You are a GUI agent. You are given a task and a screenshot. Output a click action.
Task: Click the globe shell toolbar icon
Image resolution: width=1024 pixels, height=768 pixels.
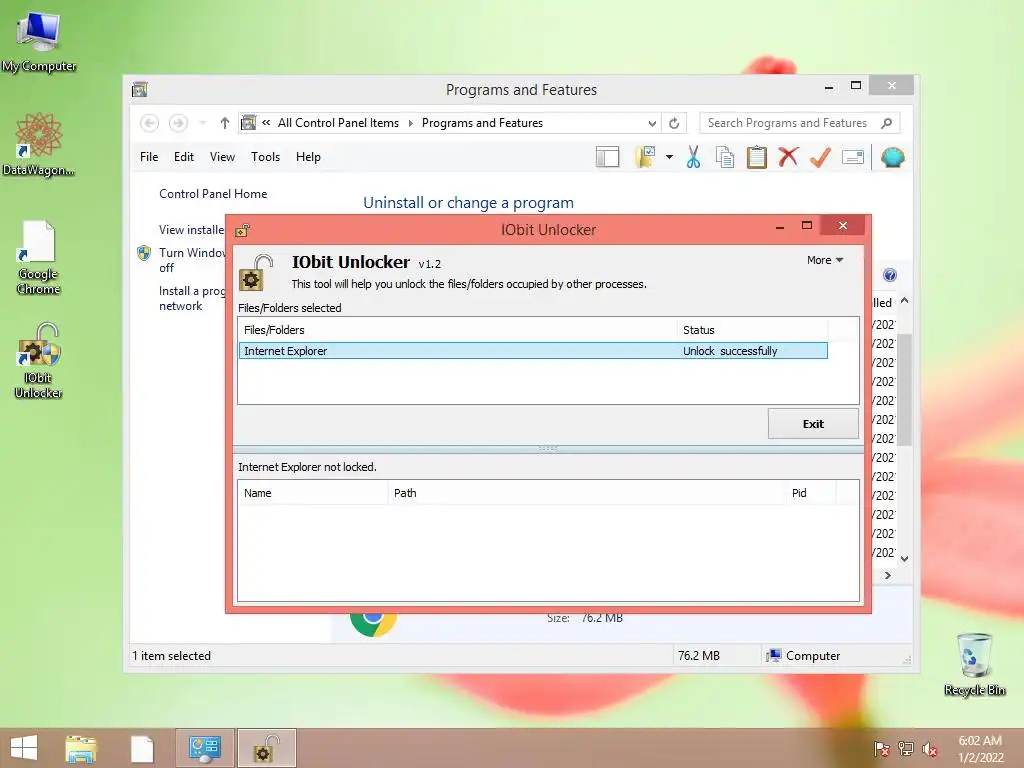(x=892, y=157)
